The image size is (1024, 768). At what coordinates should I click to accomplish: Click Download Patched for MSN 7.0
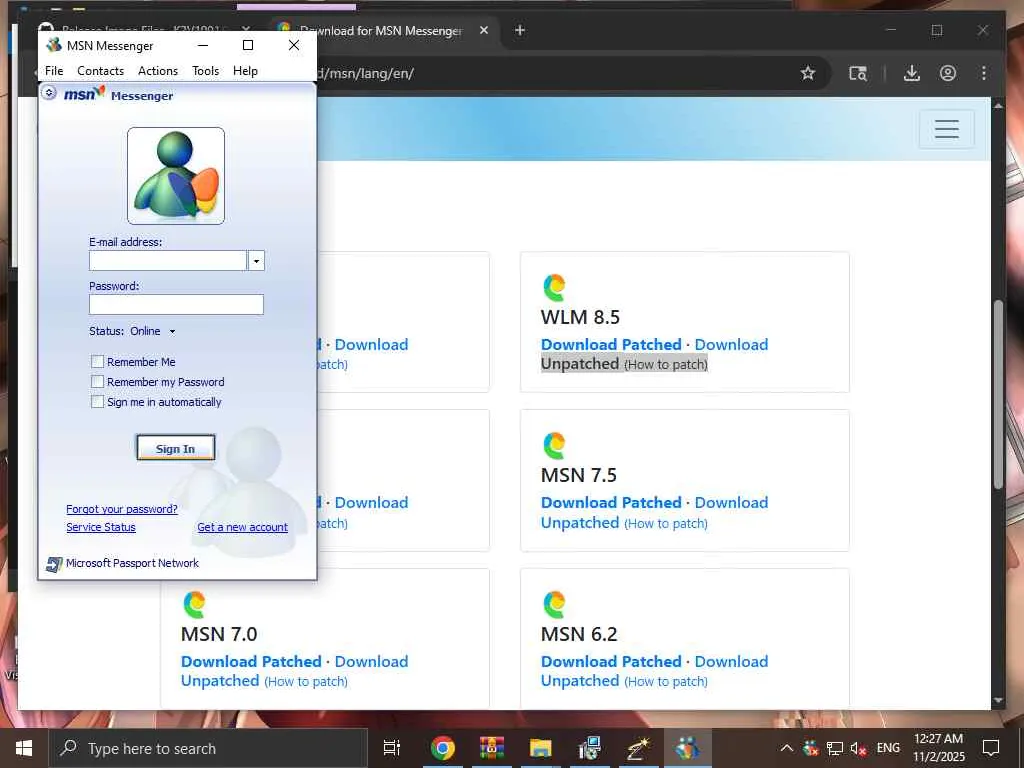pos(251,662)
